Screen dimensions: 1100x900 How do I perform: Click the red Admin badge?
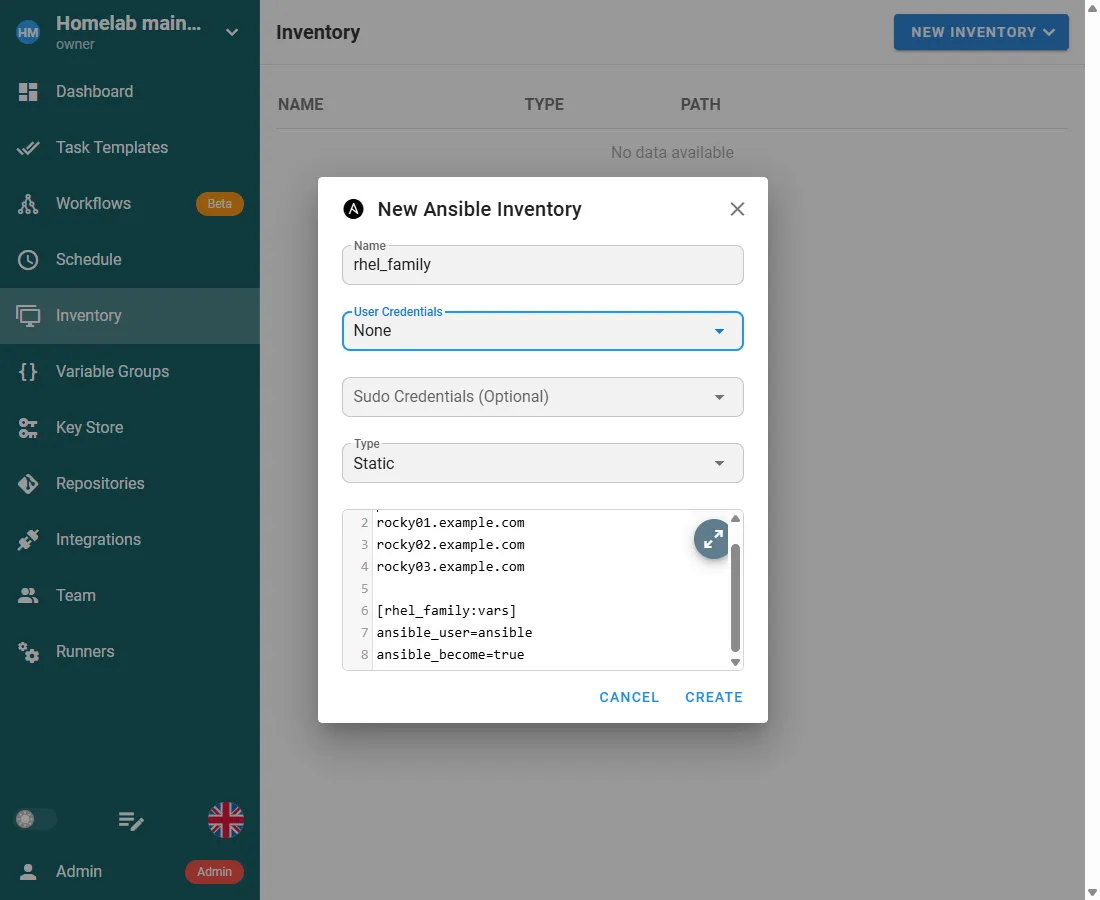tap(214, 872)
